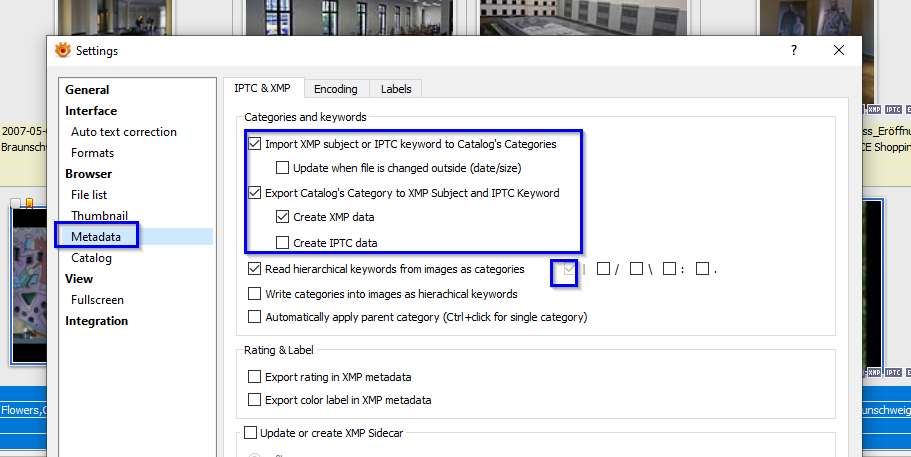Select the Integration category
Screen dimensions: 911x457
point(97,321)
